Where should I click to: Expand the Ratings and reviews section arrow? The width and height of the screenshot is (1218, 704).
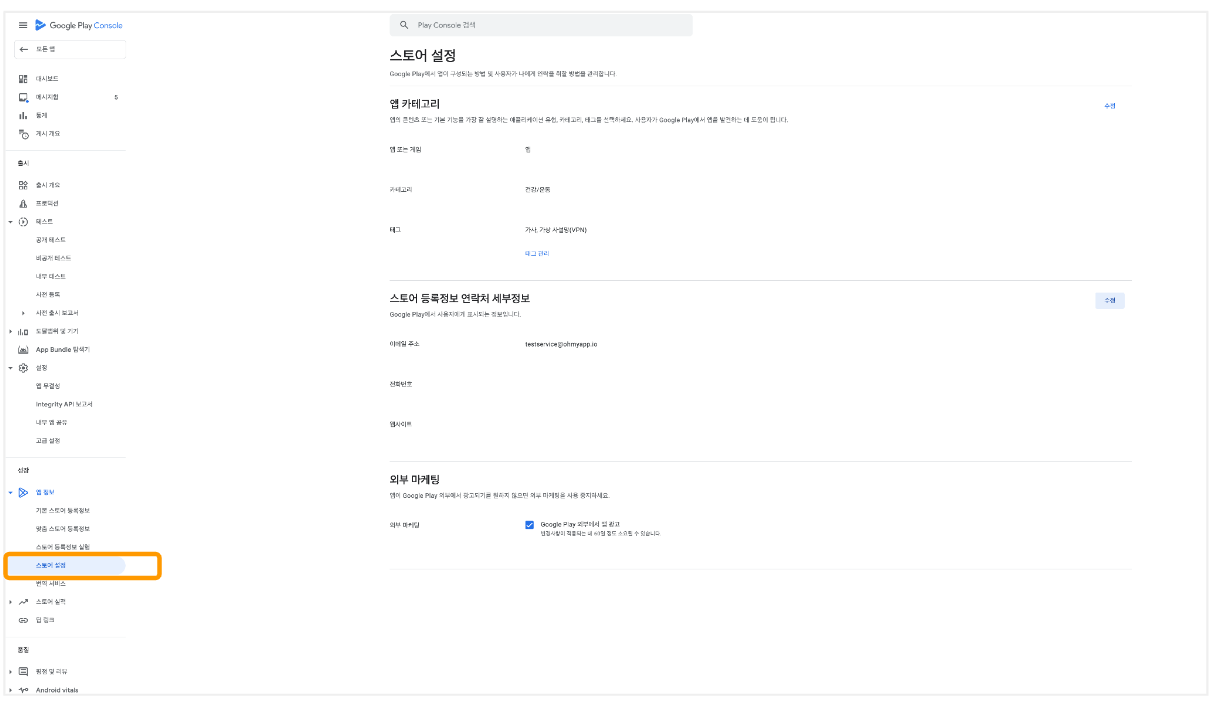tap(11, 671)
